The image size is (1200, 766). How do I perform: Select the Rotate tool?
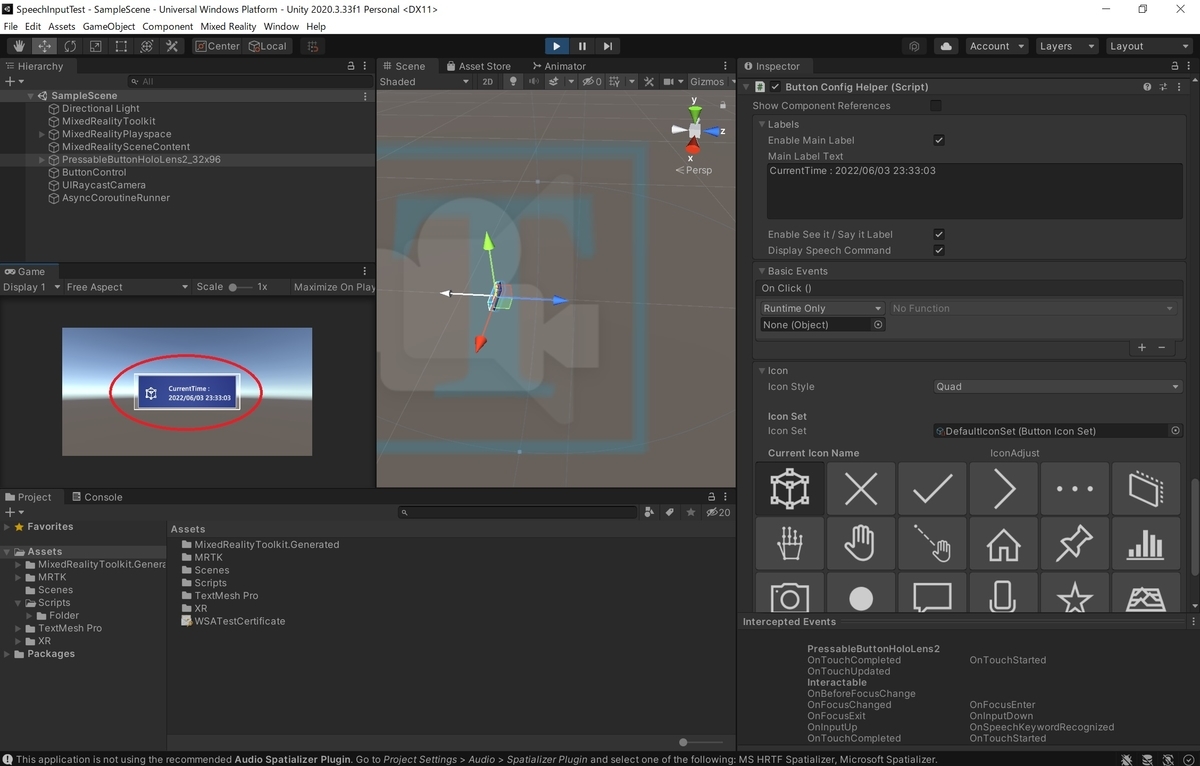pyautogui.click(x=70, y=46)
